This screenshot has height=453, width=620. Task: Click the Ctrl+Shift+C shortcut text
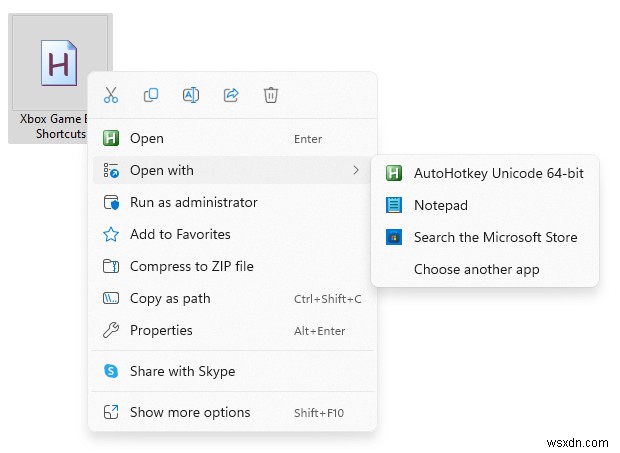coord(328,299)
